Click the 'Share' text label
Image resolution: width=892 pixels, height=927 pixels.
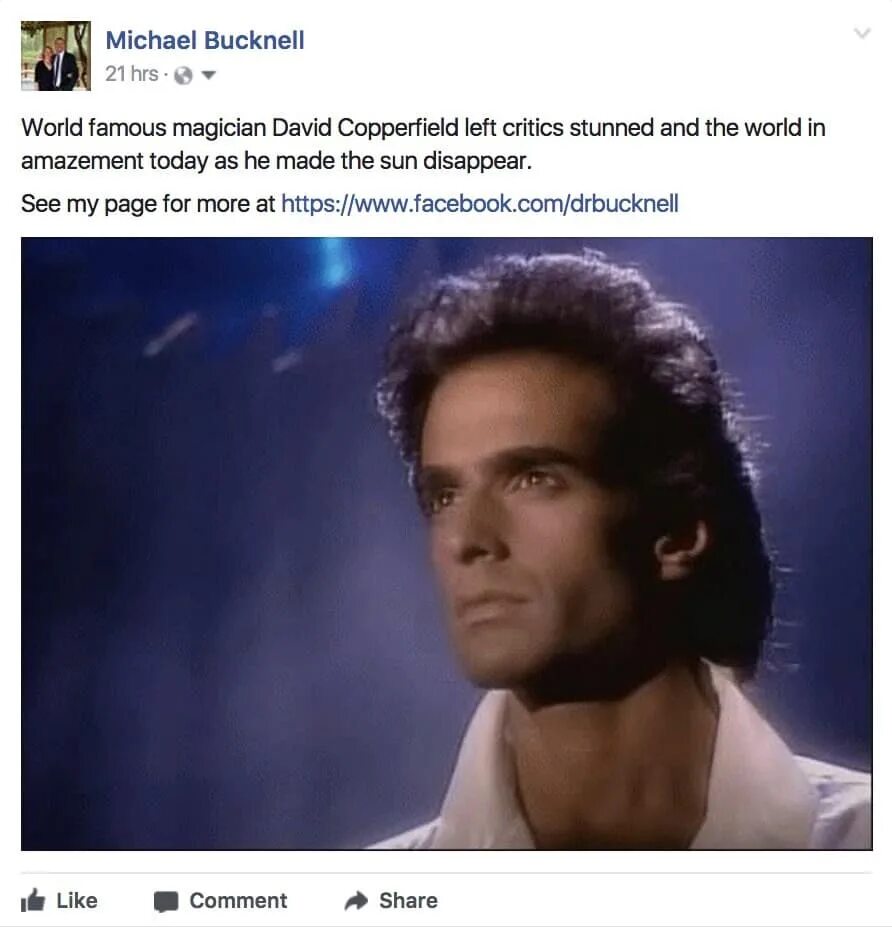[408, 900]
